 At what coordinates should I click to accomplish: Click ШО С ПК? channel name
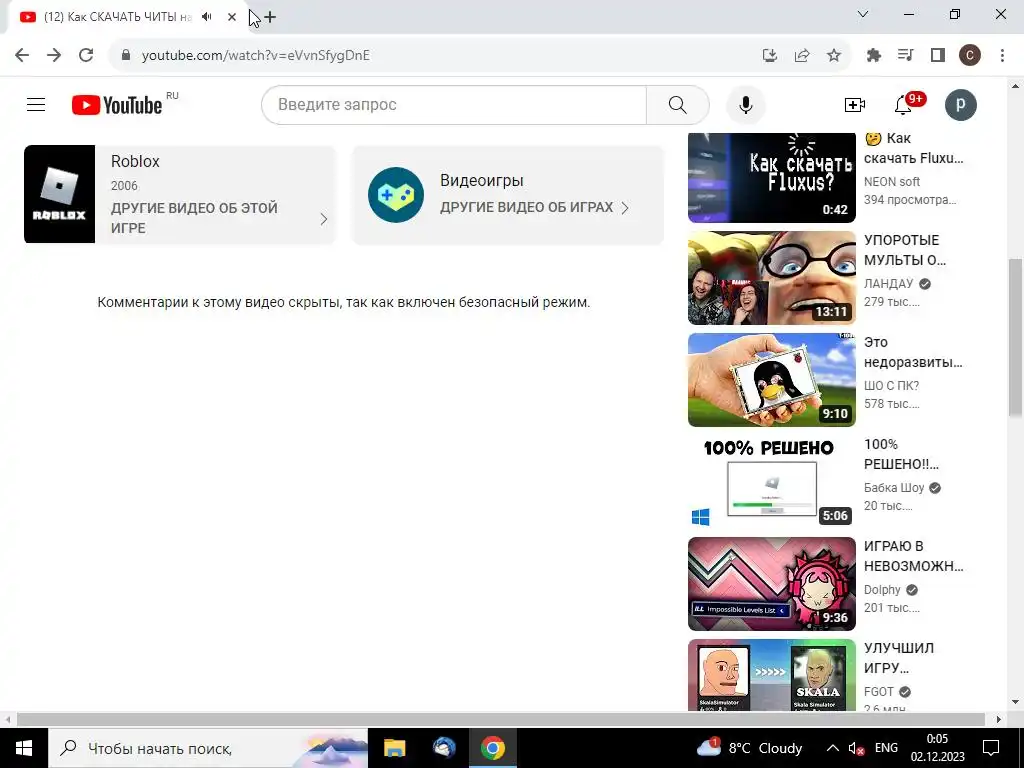891,385
